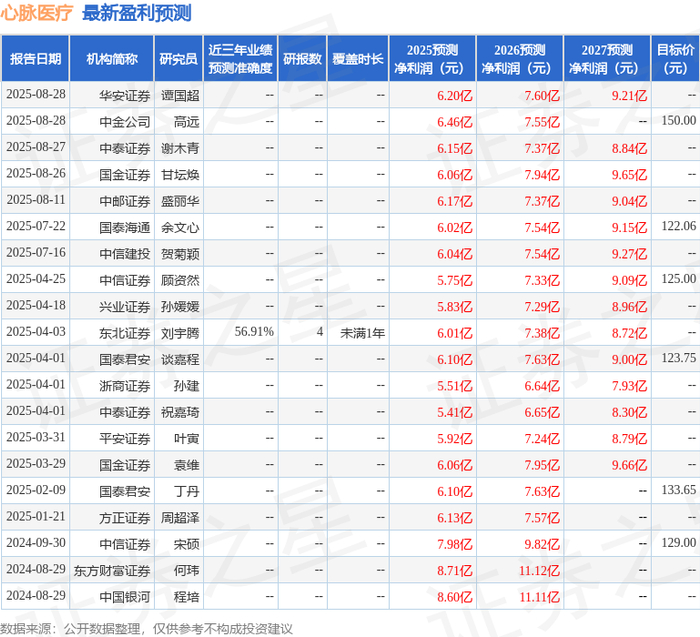Click 2025 forecast value 5.41亿
This screenshot has height=637, width=700.
point(454,412)
